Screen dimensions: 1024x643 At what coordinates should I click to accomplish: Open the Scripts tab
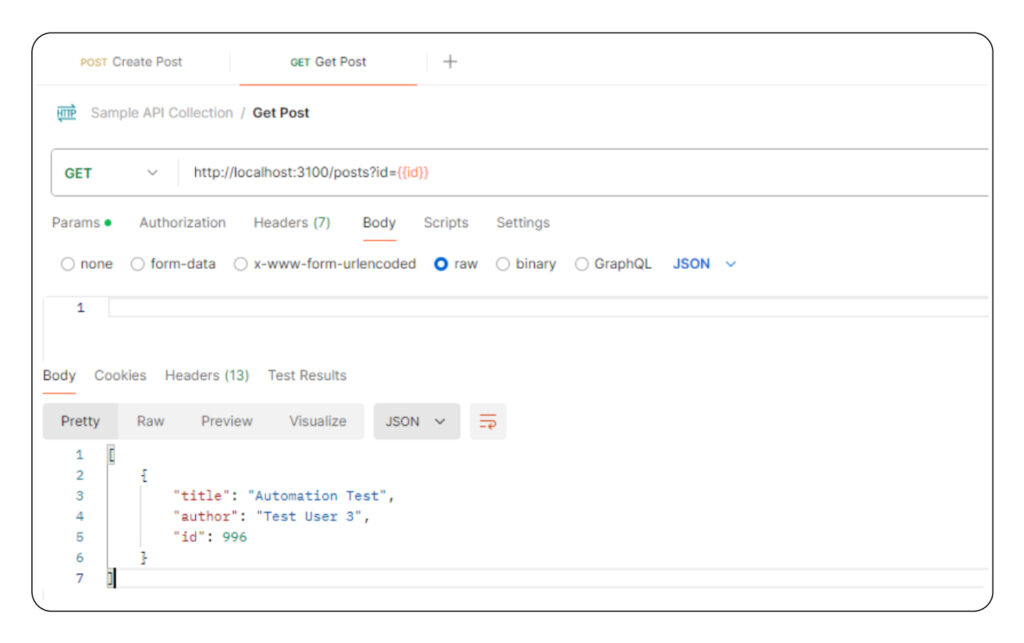446,223
